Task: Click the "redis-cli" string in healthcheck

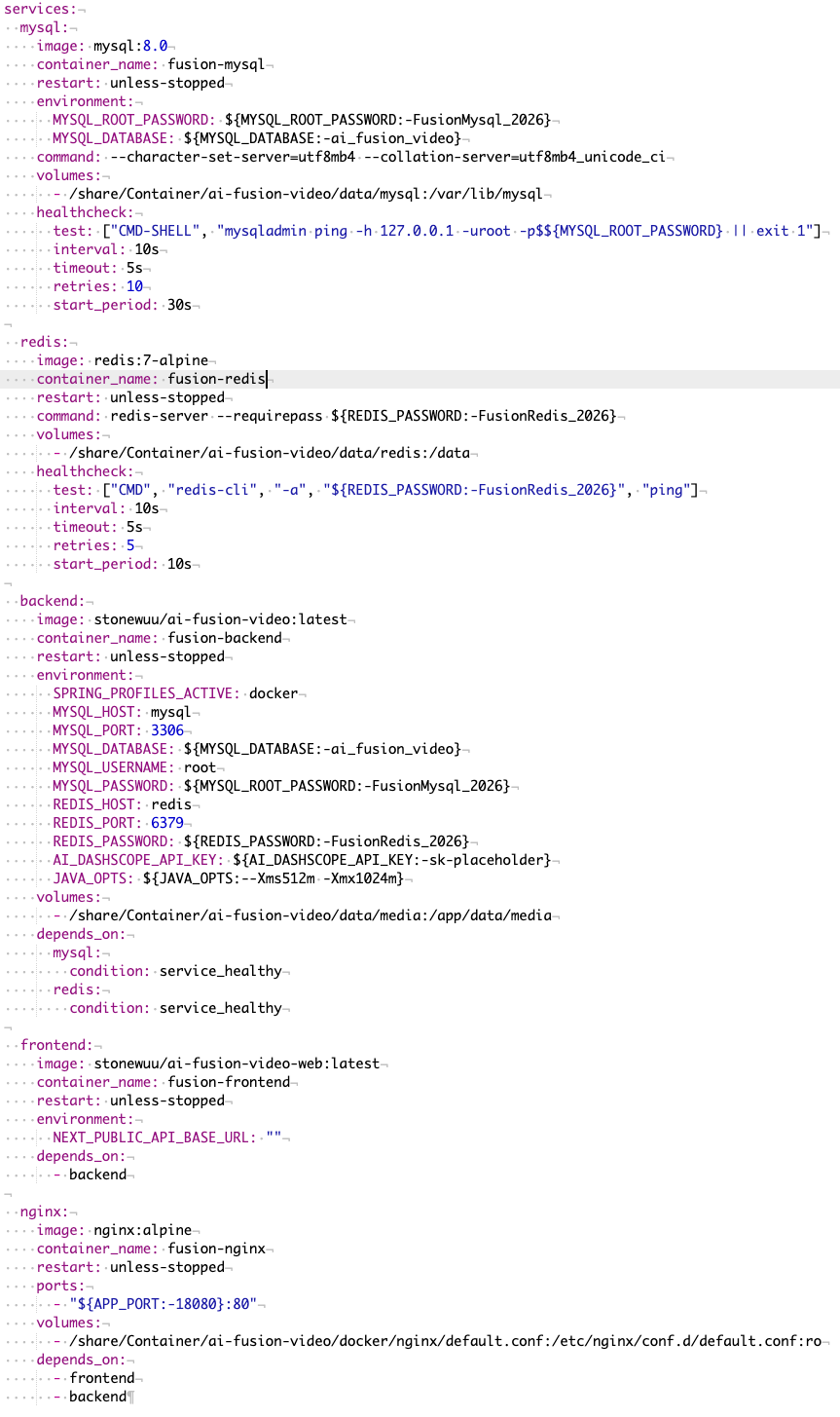Action: [x=212, y=490]
